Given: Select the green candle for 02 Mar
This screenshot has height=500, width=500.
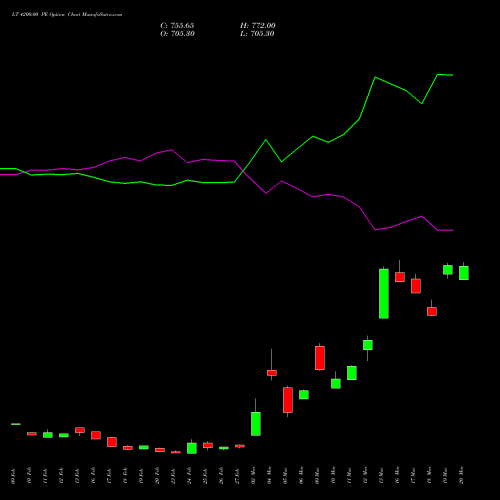Looking at the screenshot, I should (256, 424).
